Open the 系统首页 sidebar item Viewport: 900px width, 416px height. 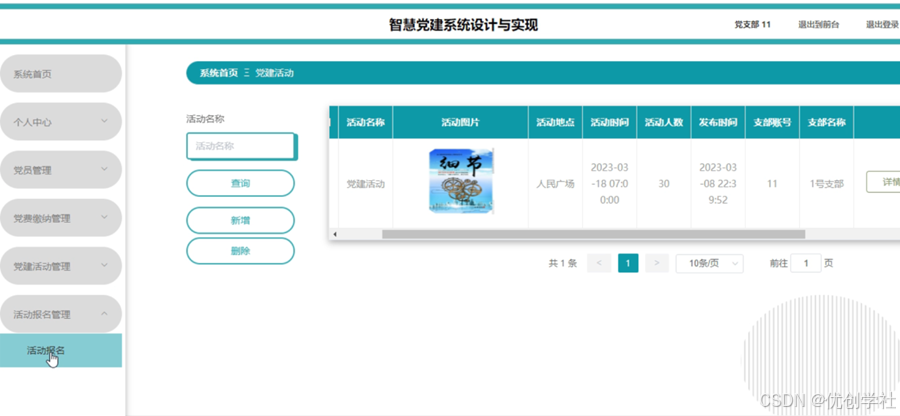pyautogui.click(x=61, y=74)
